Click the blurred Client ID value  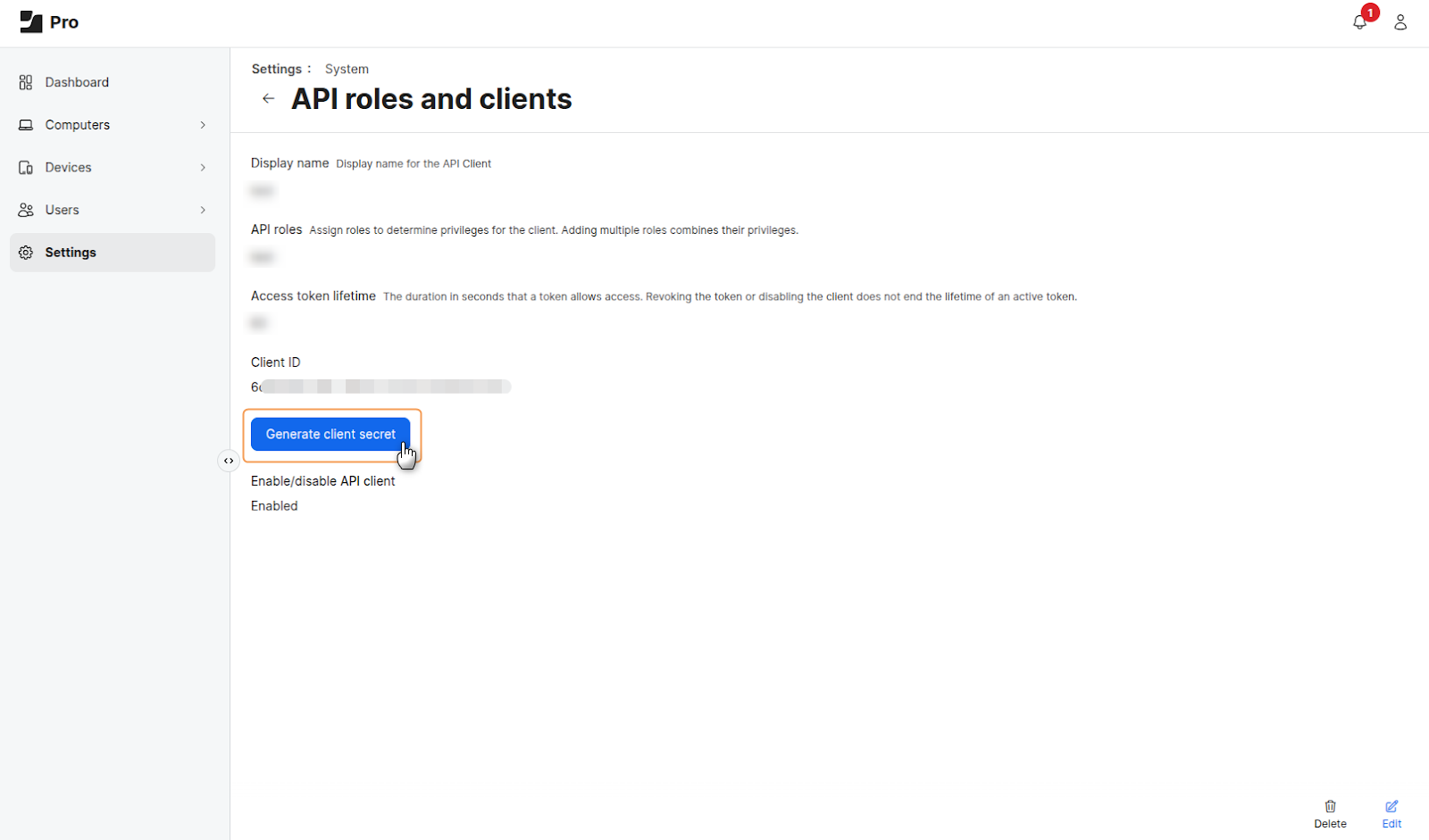[381, 387]
